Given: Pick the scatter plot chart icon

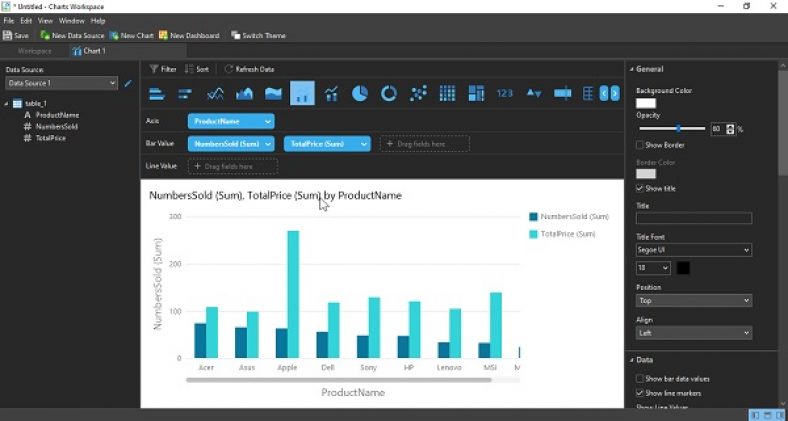Looking at the screenshot, I should 418,93.
